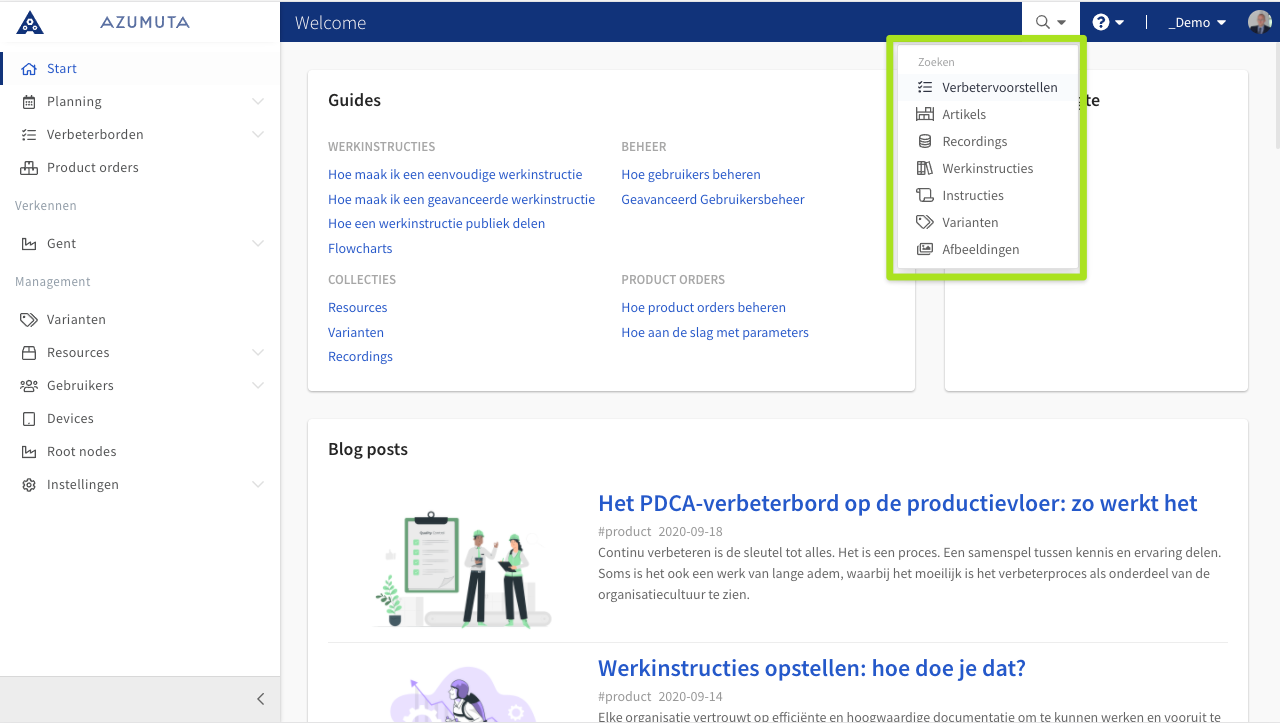Open 'Hoe een werkinstructie publiek delen' guide
The height and width of the screenshot is (723, 1280).
click(436, 224)
